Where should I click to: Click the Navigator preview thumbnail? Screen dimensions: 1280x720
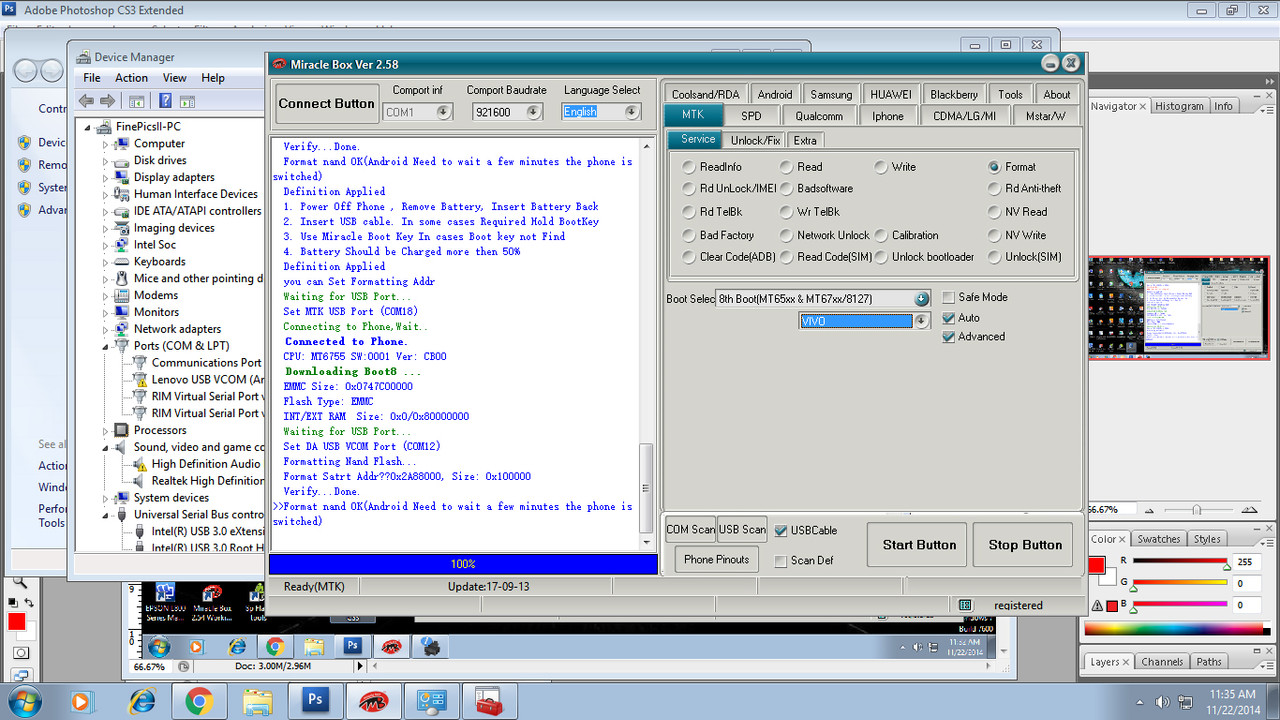click(1178, 308)
